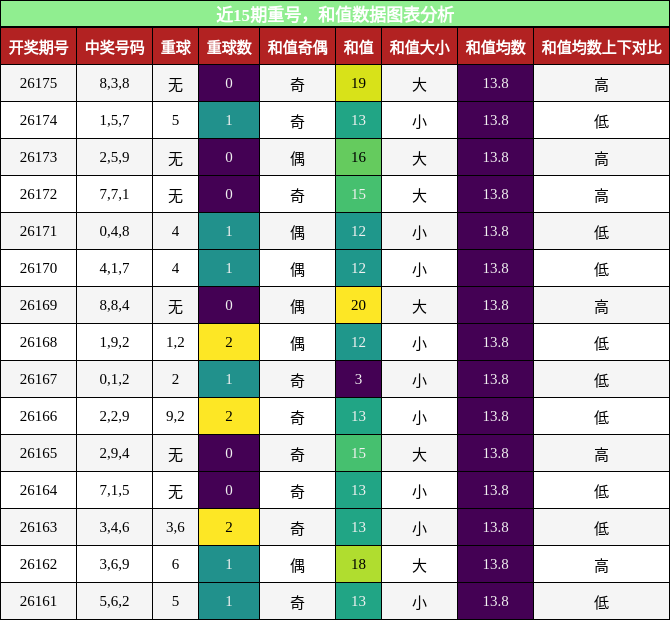Click winning numbers 2,5,9

(x=115, y=157)
